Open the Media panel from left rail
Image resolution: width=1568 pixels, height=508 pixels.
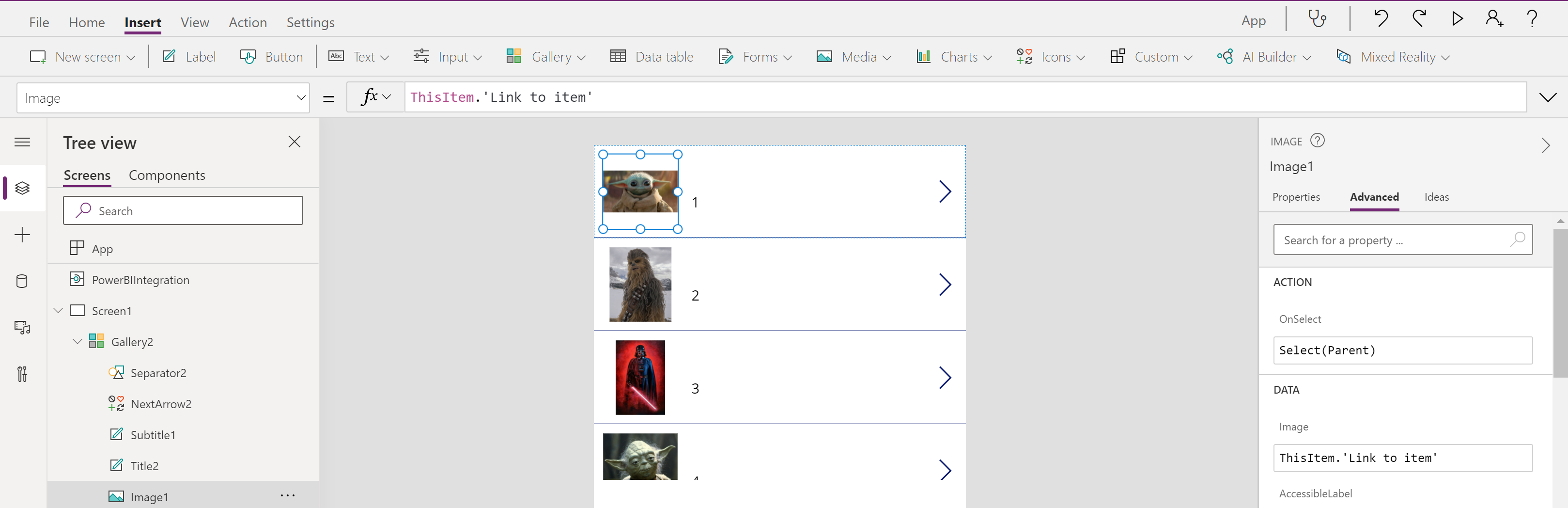coord(22,327)
